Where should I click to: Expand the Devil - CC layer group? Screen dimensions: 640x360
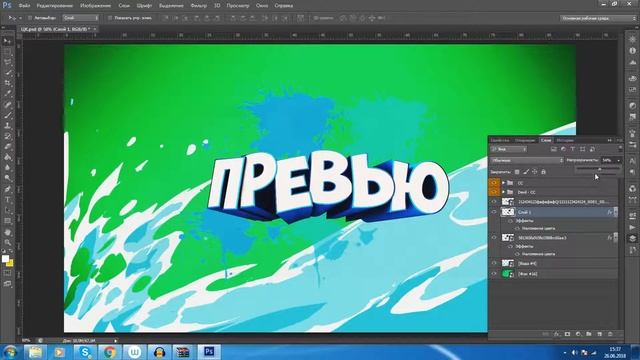click(503, 192)
